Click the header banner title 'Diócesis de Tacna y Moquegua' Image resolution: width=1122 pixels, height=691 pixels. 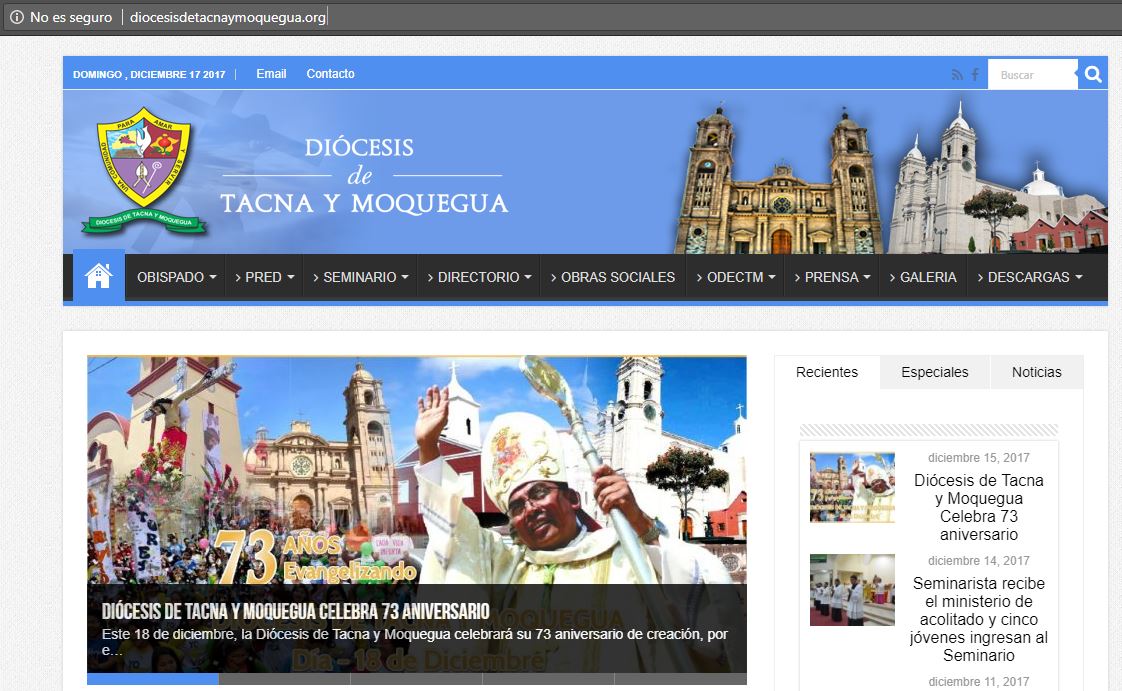[x=364, y=176]
